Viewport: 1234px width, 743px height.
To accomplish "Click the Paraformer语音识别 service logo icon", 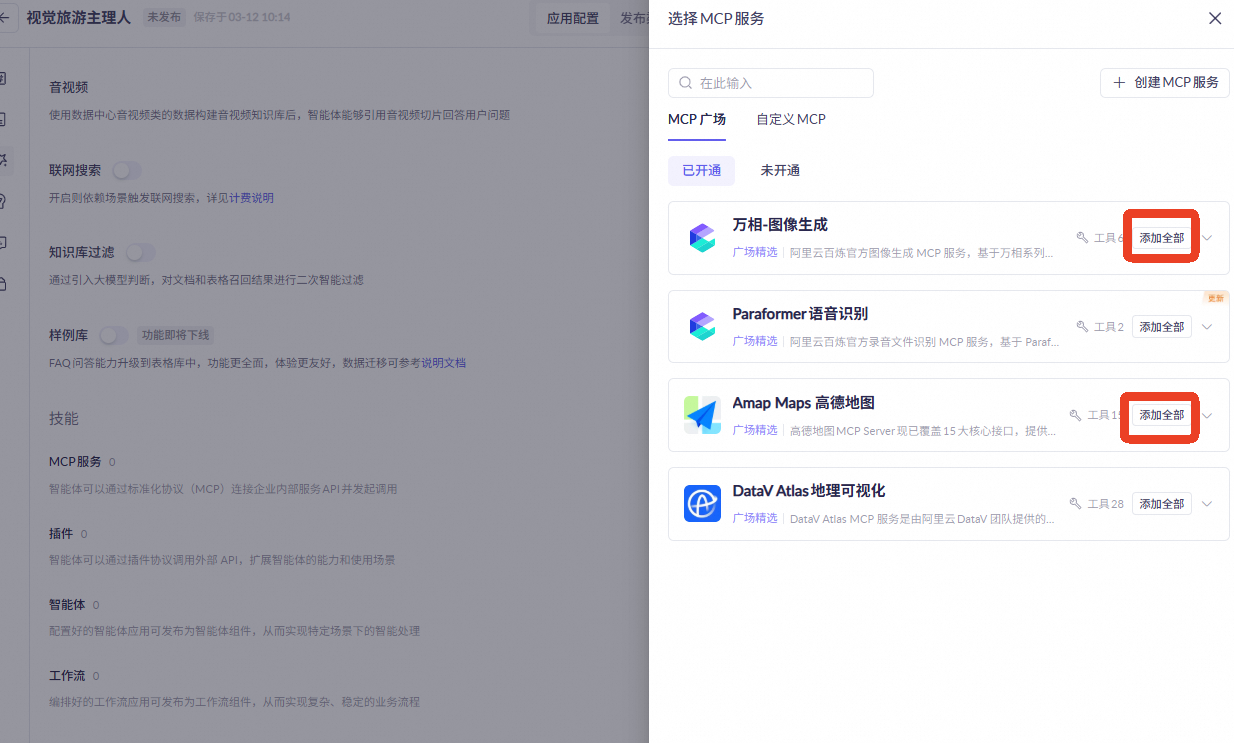I will 702,326.
